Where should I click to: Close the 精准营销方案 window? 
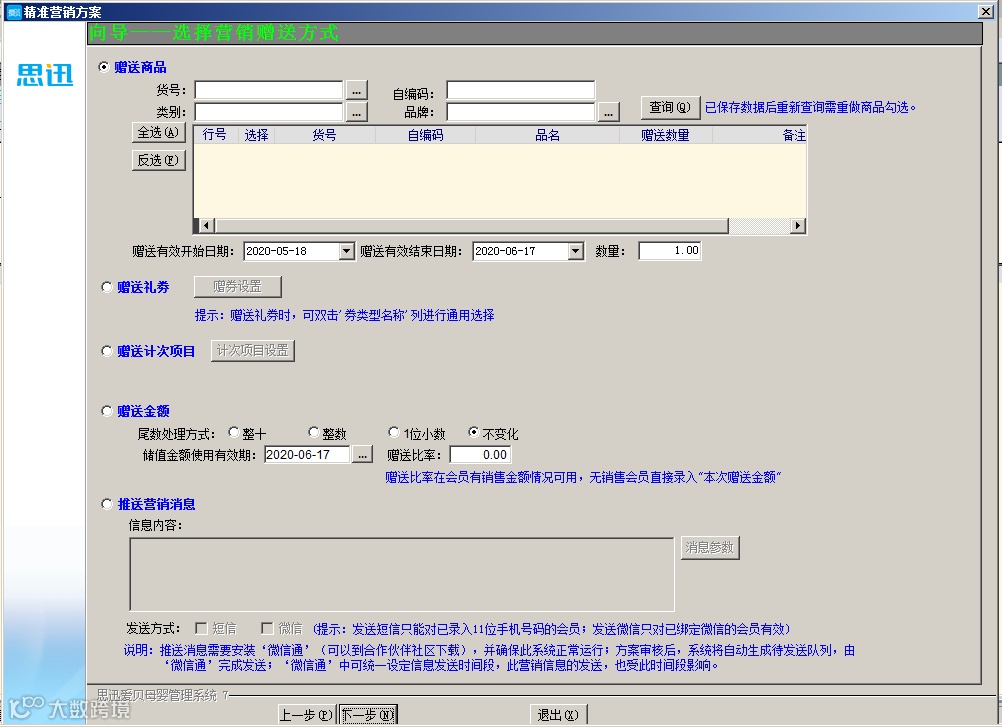(986, 11)
